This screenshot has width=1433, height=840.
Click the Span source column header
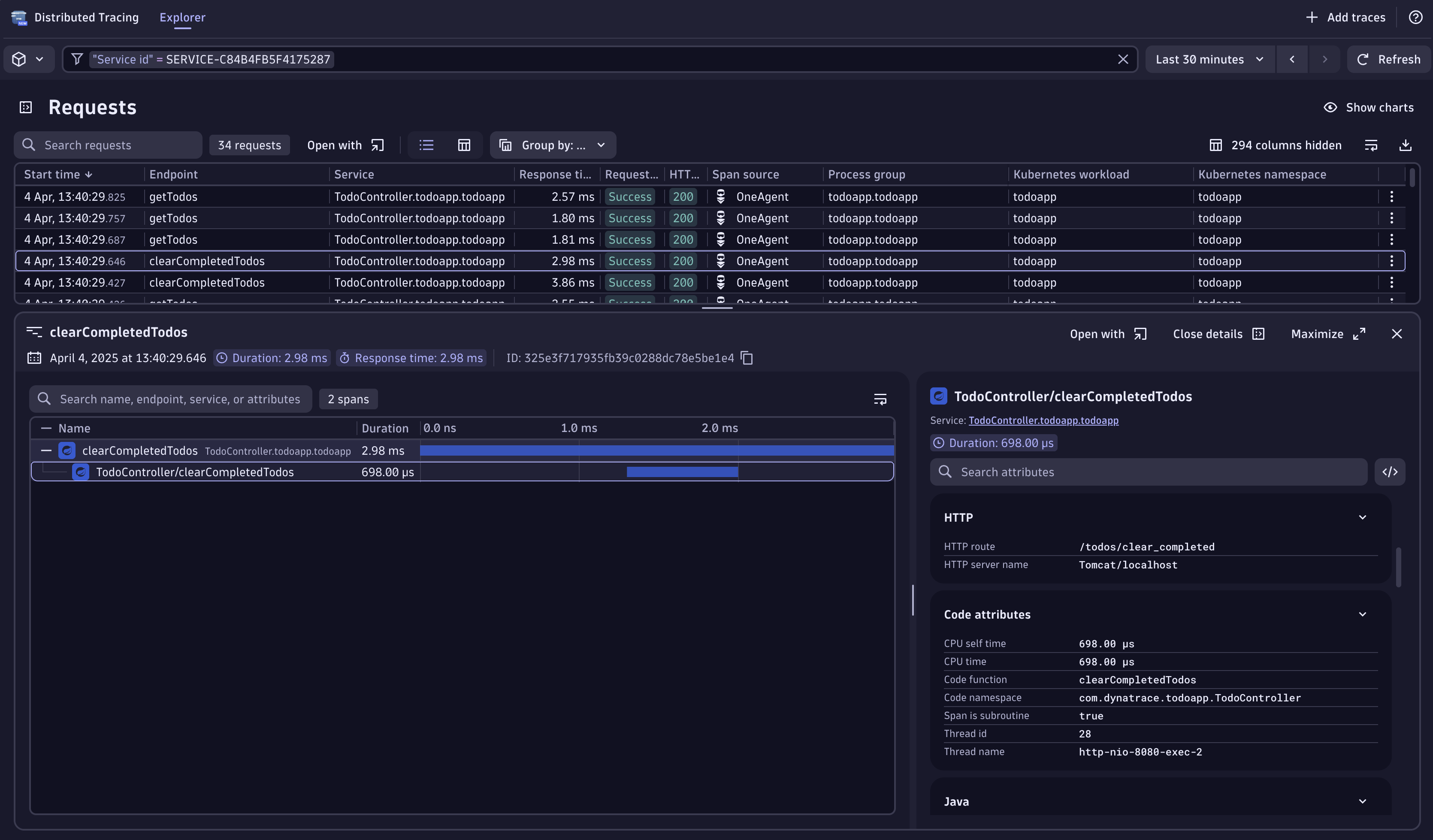pos(746,175)
